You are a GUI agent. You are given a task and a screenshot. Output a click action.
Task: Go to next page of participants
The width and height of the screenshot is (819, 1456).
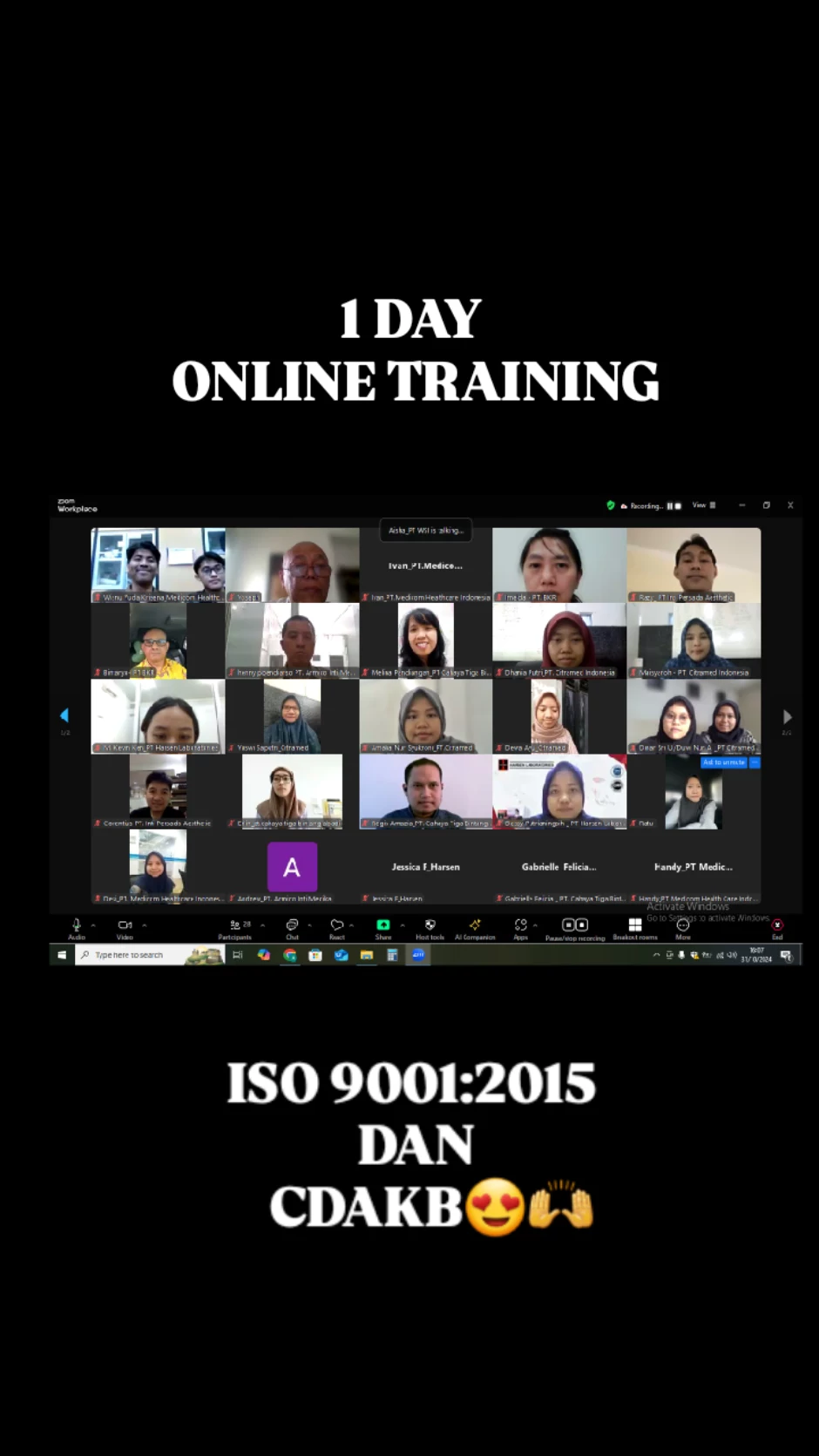(x=787, y=716)
